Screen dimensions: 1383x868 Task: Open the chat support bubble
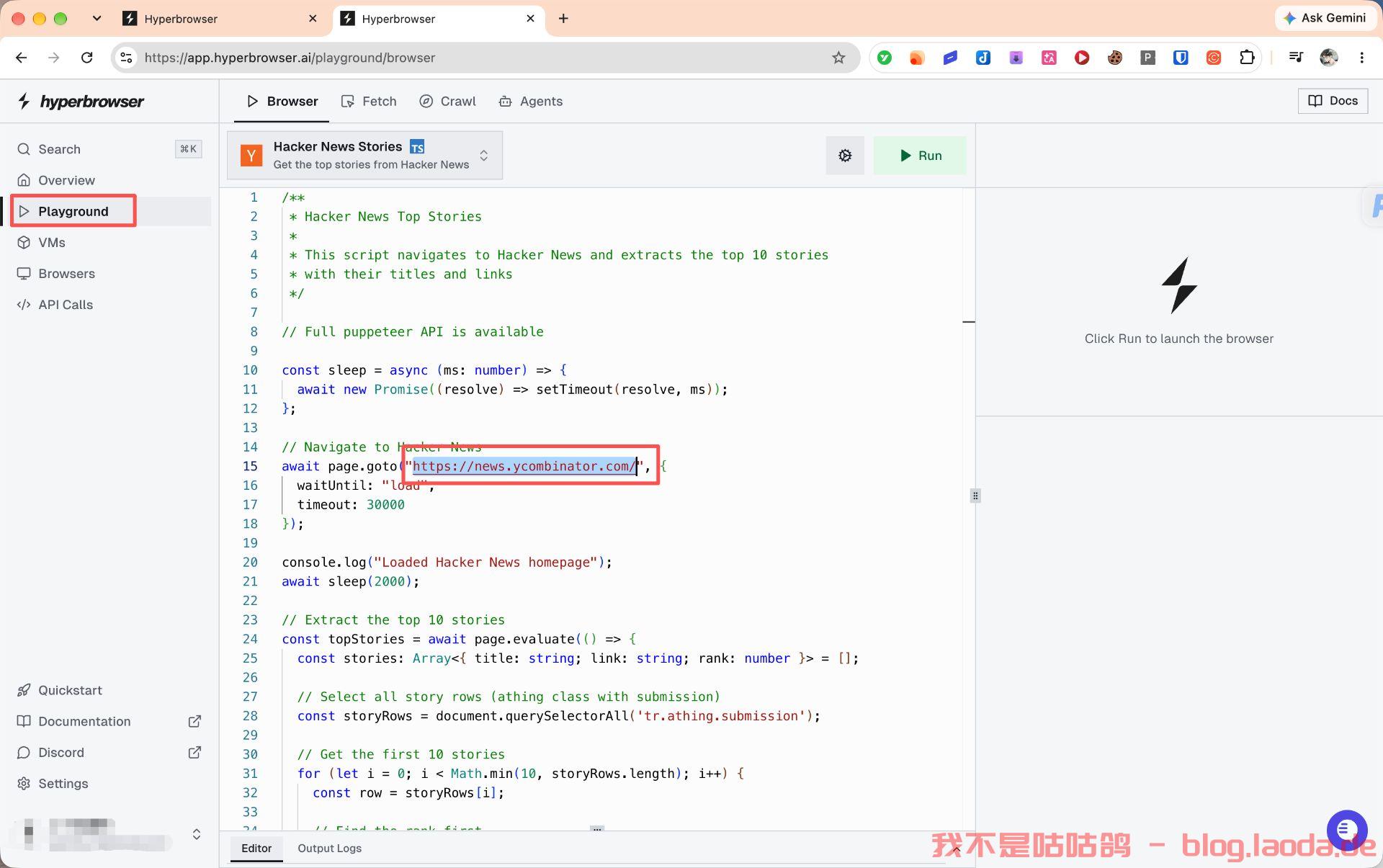1347,830
